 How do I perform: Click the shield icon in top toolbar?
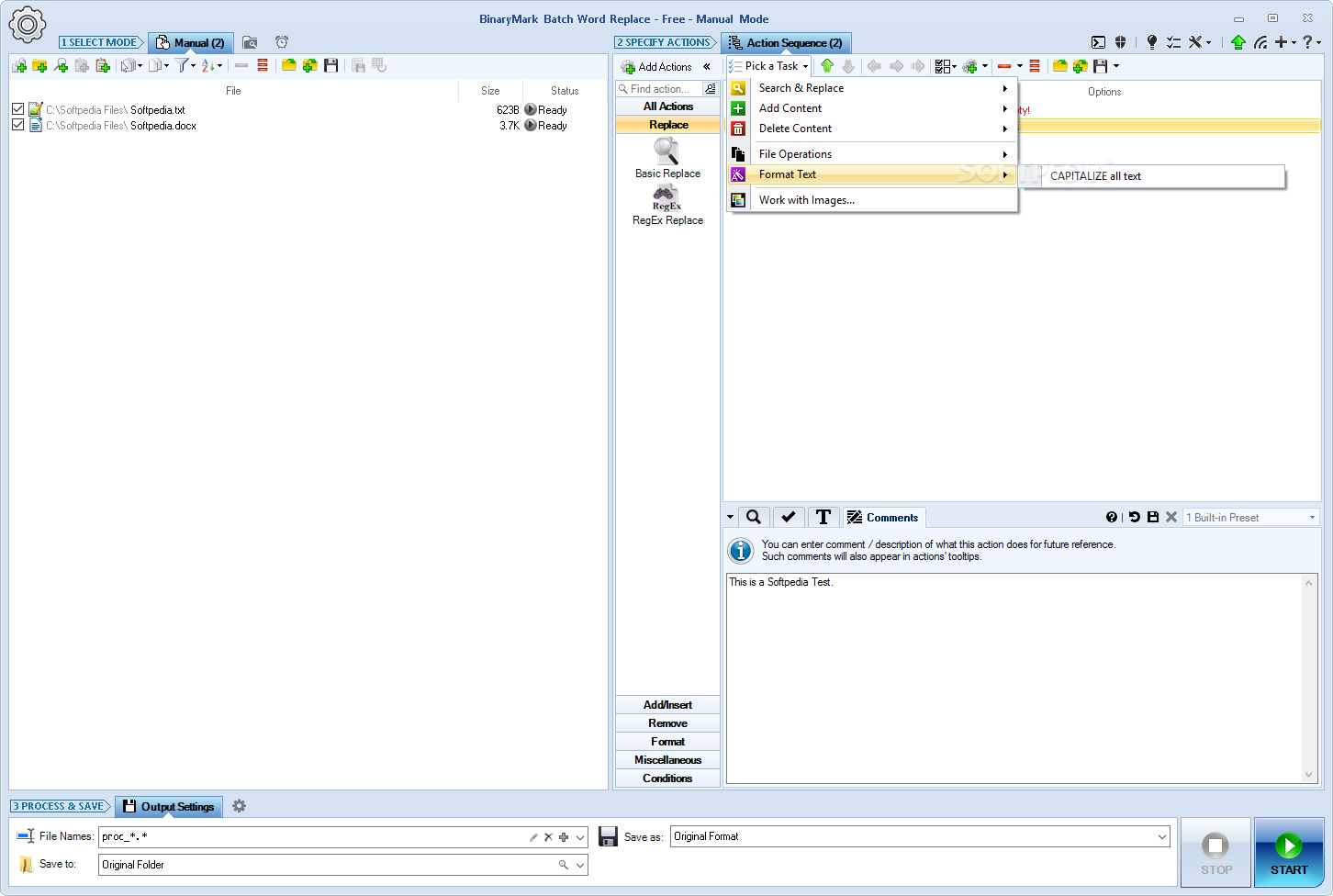[1120, 42]
